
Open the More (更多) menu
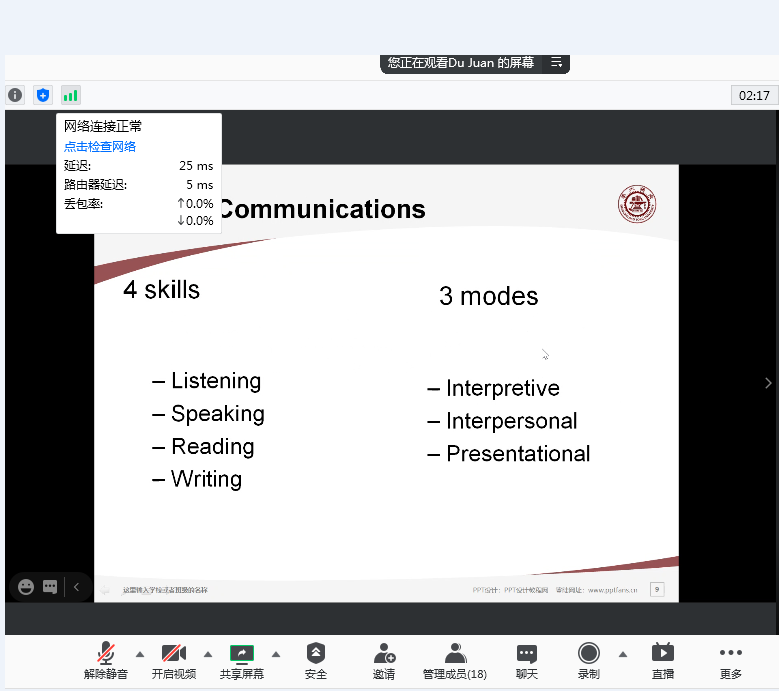point(731,661)
